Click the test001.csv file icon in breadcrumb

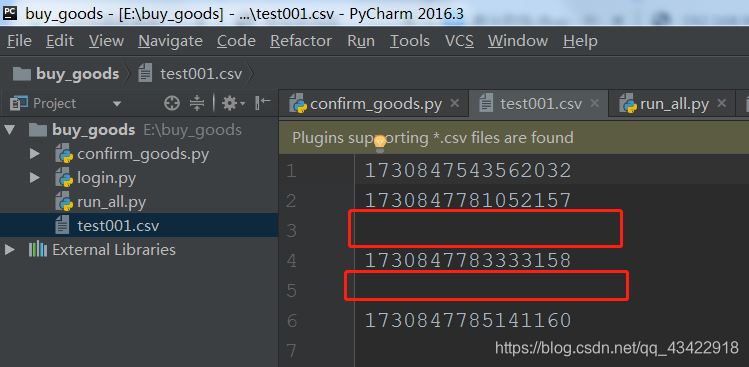pos(145,74)
